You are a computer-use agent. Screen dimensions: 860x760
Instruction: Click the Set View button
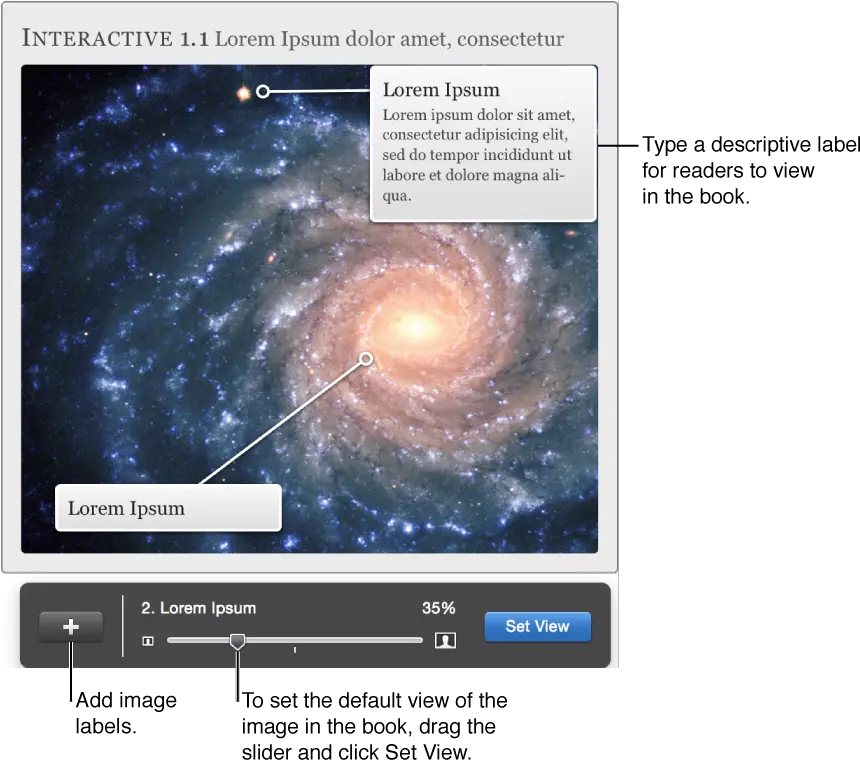[x=537, y=626]
